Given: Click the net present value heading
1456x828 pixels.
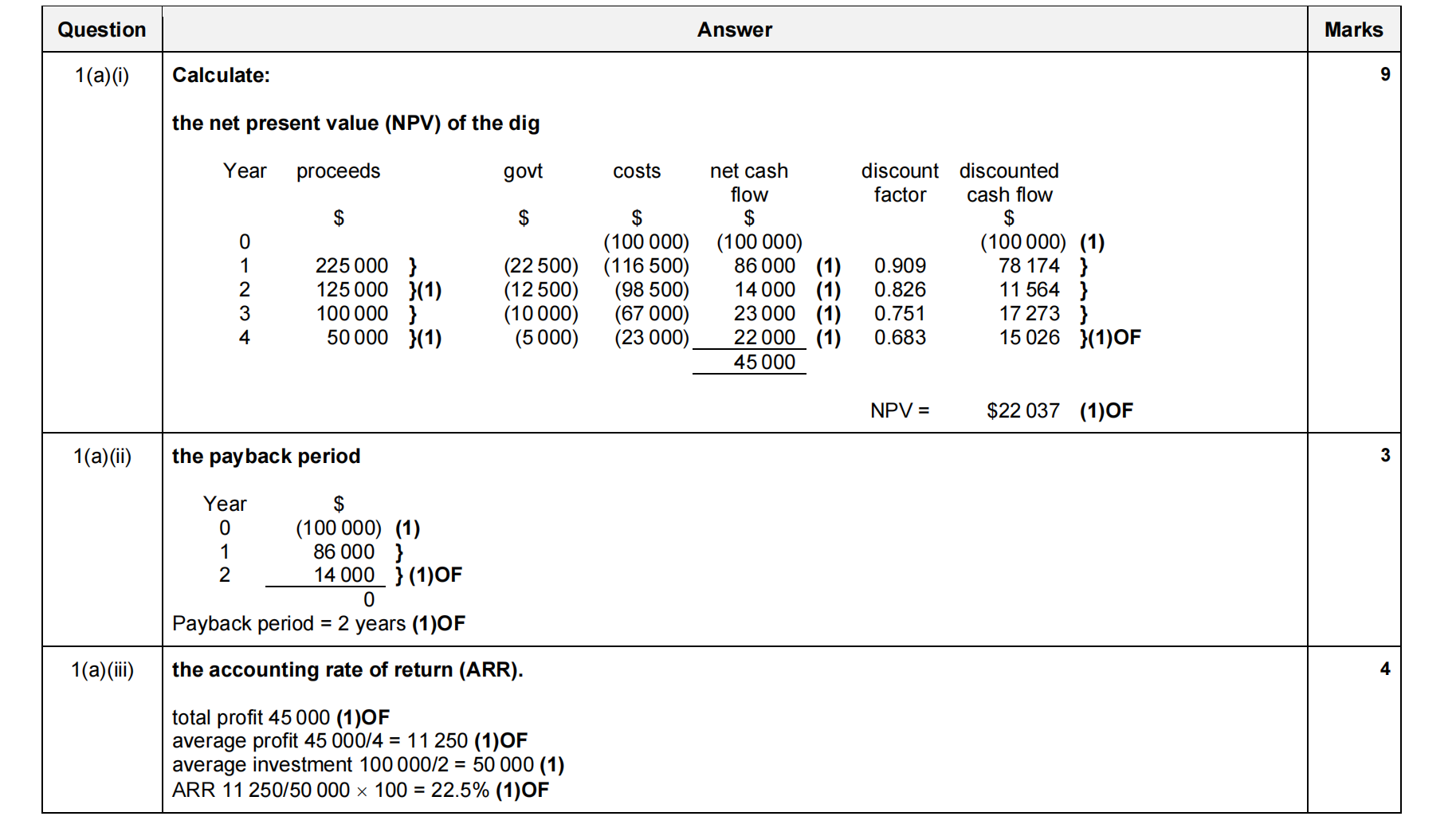Looking at the screenshot, I should click(x=355, y=124).
